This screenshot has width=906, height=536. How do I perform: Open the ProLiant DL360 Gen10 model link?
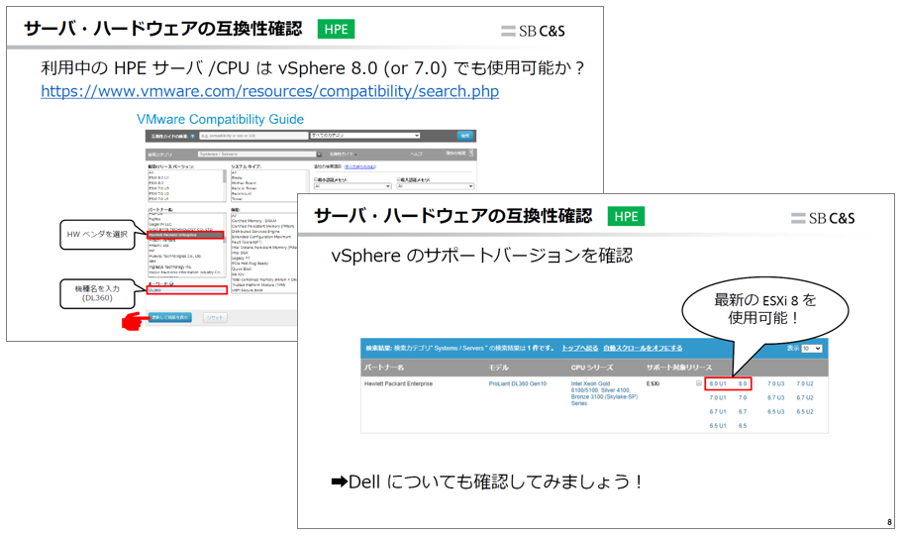coord(517,384)
